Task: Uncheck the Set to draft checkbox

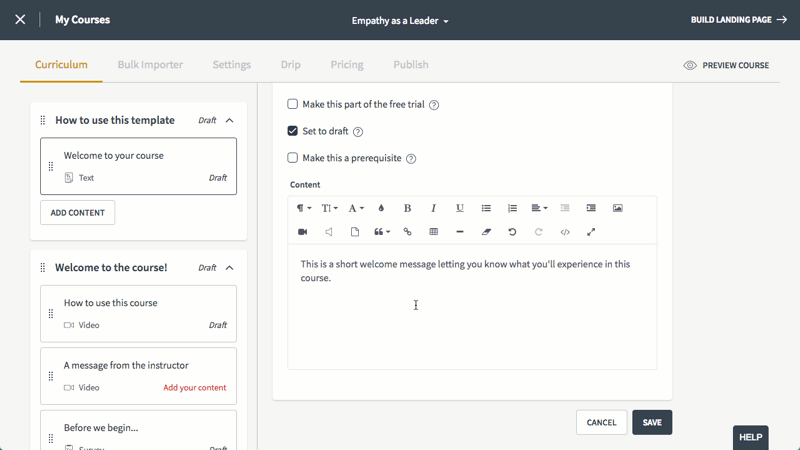Action: tap(292, 131)
